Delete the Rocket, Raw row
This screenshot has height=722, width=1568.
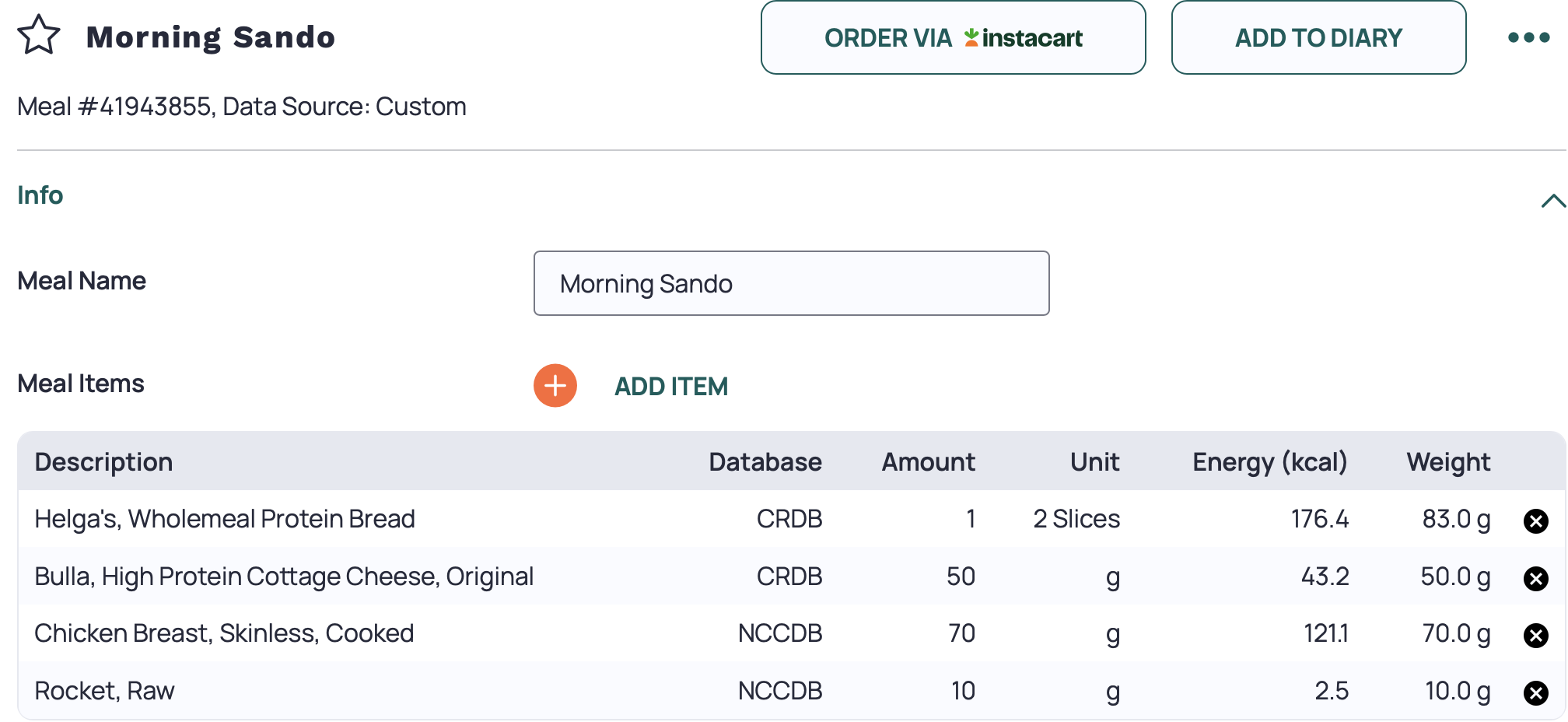[x=1535, y=692]
